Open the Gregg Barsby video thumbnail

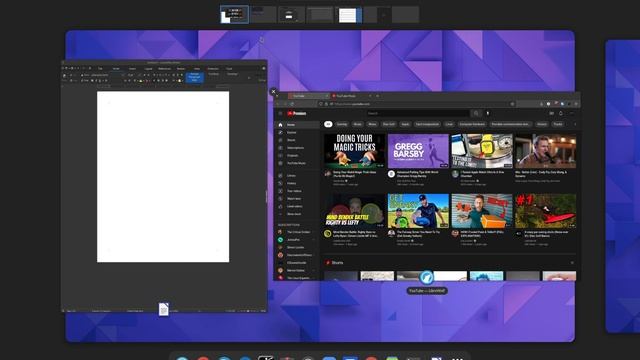pyautogui.click(x=418, y=151)
